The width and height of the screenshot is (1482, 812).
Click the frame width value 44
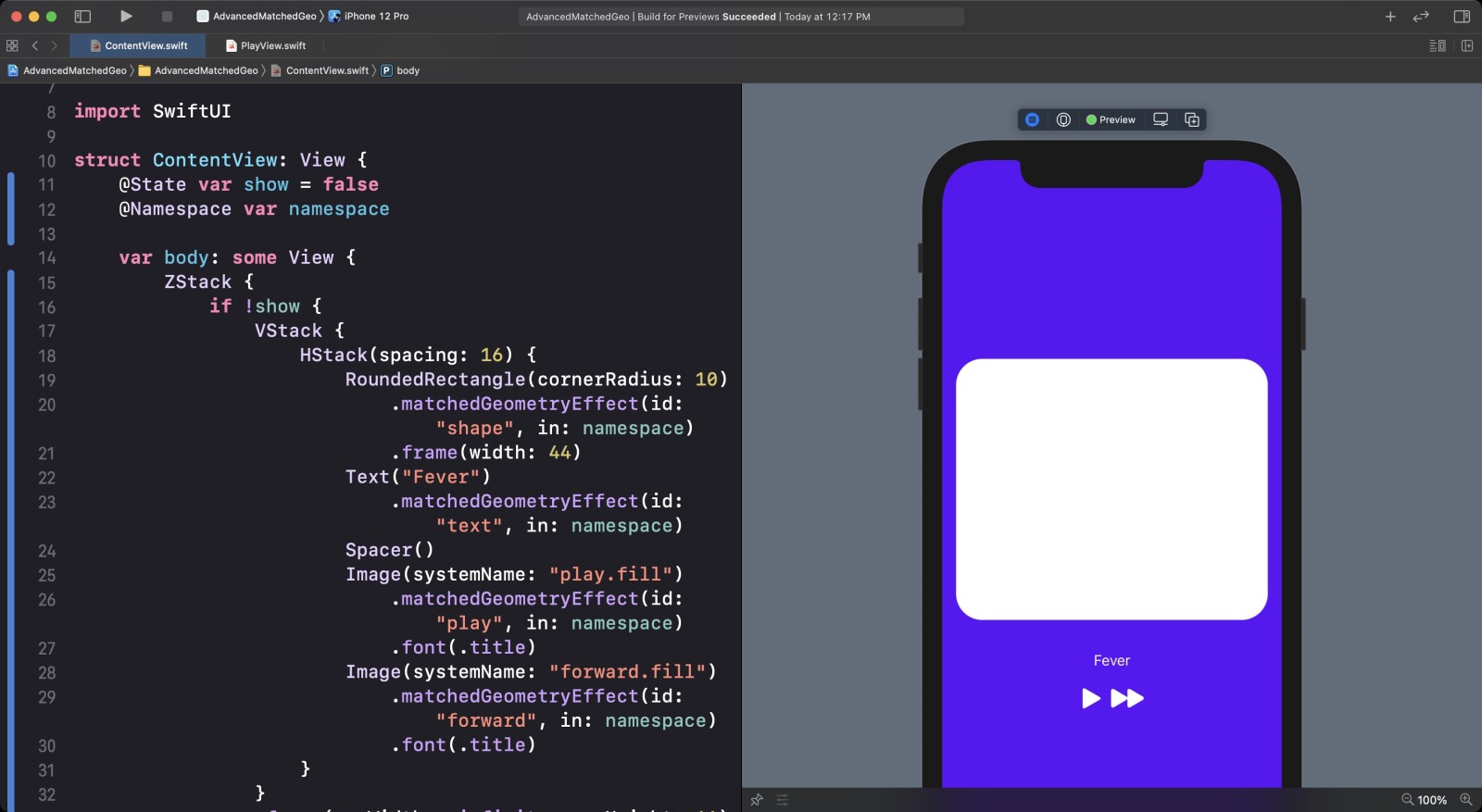(x=559, y=453)
